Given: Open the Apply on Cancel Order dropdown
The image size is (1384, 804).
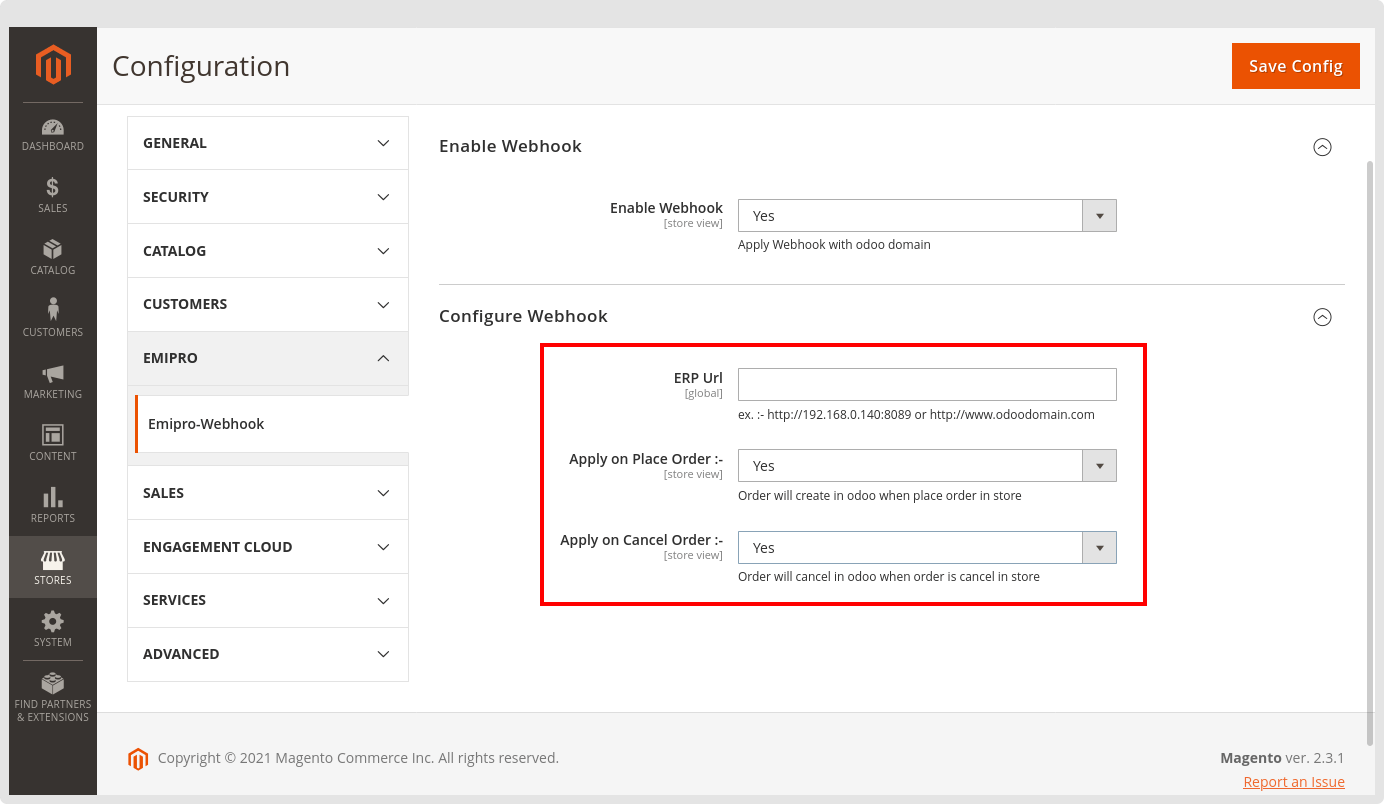Looking at the screenshot, I should (927, 548).
